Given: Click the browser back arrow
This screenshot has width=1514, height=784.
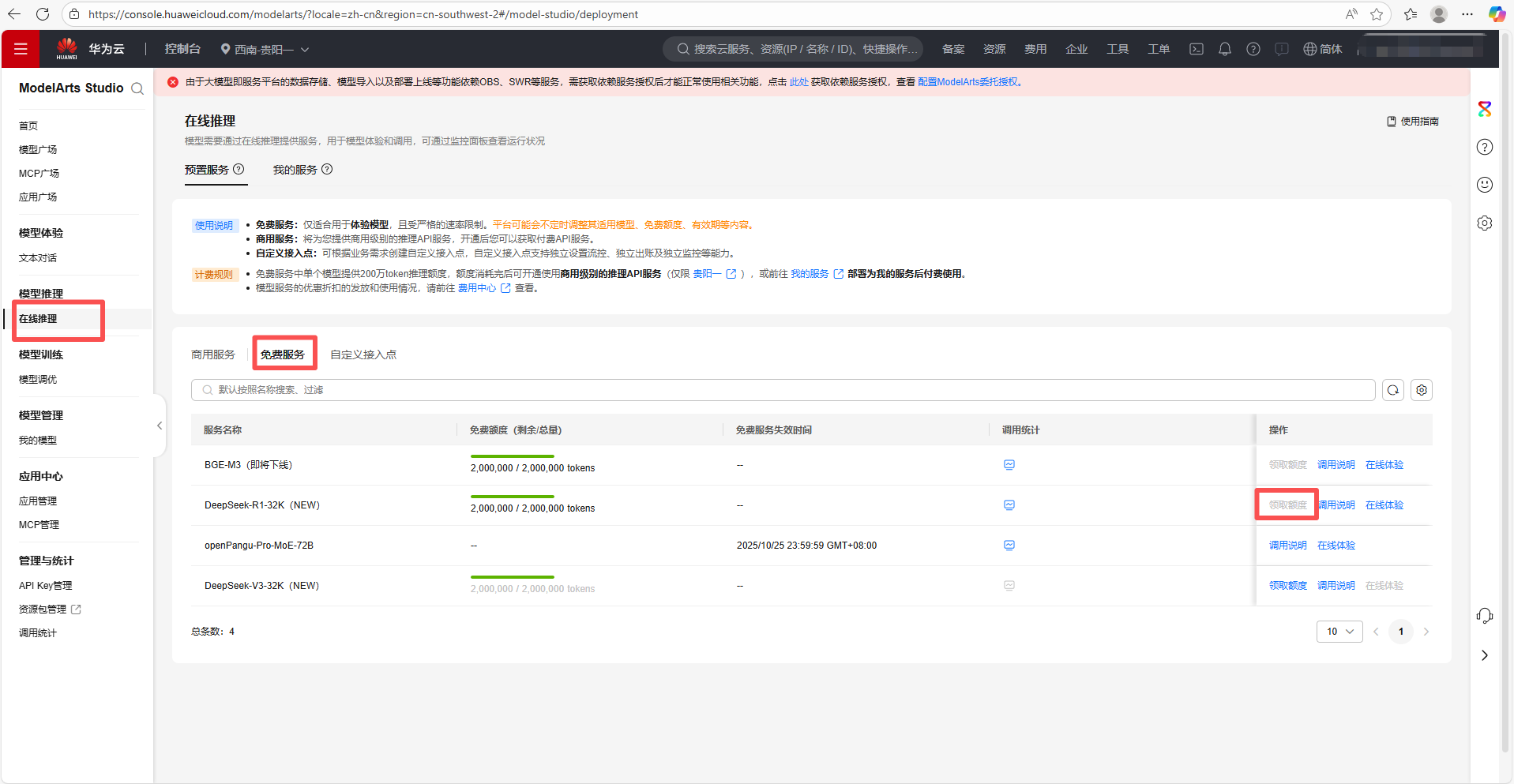Looking at the screenshot, I should tap(14, 14).
